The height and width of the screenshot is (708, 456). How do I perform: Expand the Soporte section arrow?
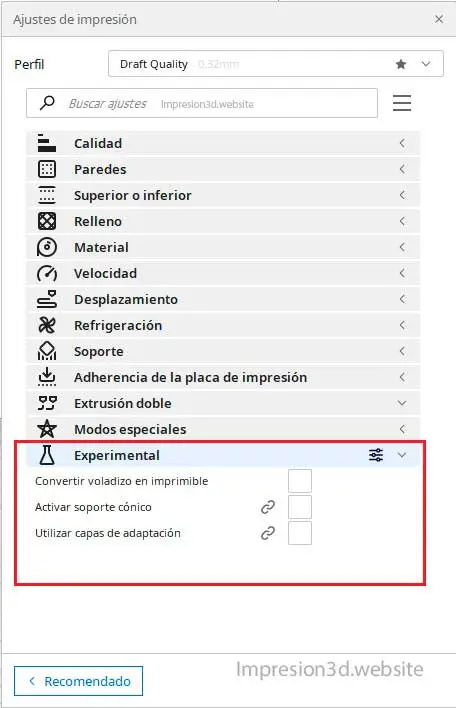point(402,351)
